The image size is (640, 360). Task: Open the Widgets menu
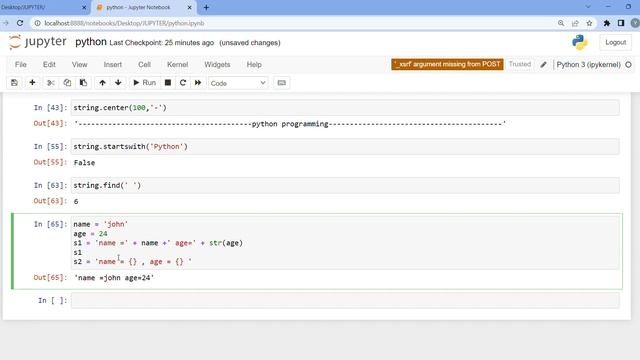217,64
